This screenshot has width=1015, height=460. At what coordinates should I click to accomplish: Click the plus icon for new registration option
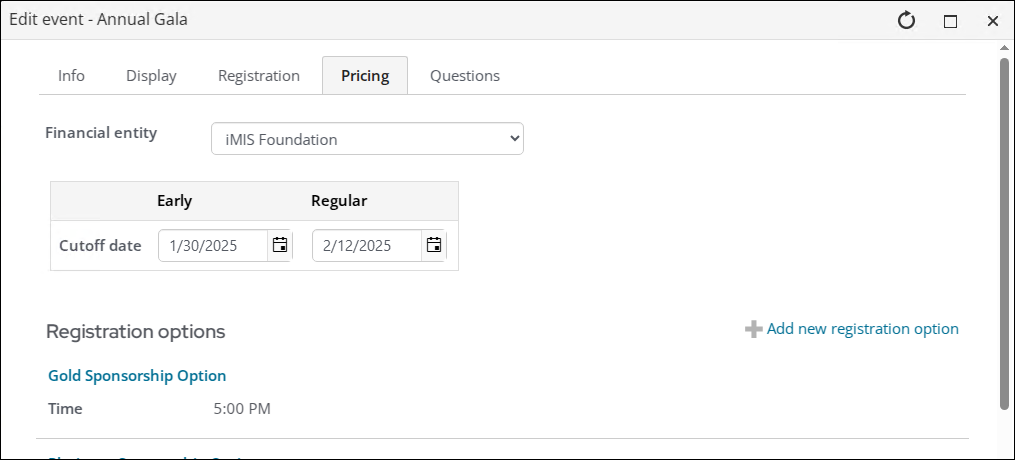tap(753, 329)
